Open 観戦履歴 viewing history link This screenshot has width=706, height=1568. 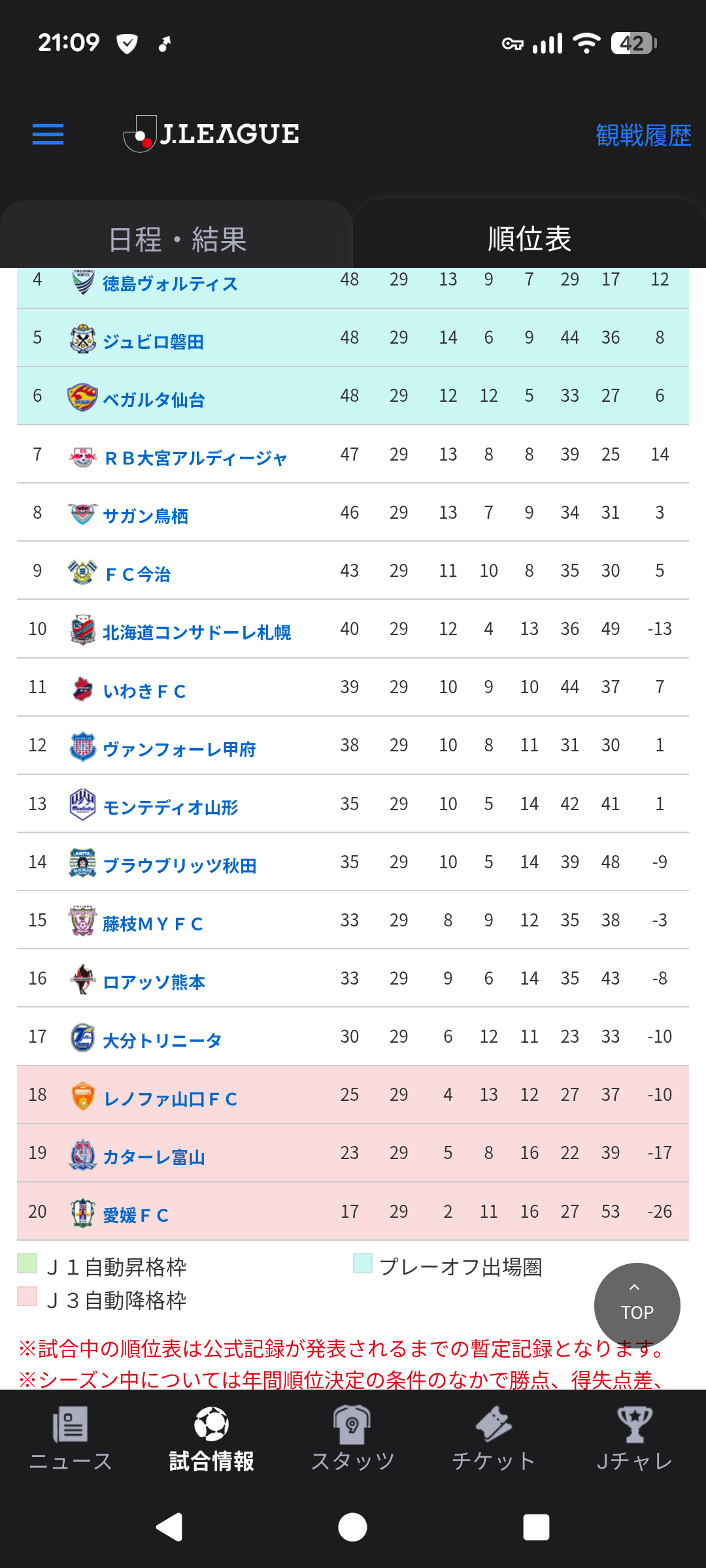pyautogui.click(x=643, y=135)
